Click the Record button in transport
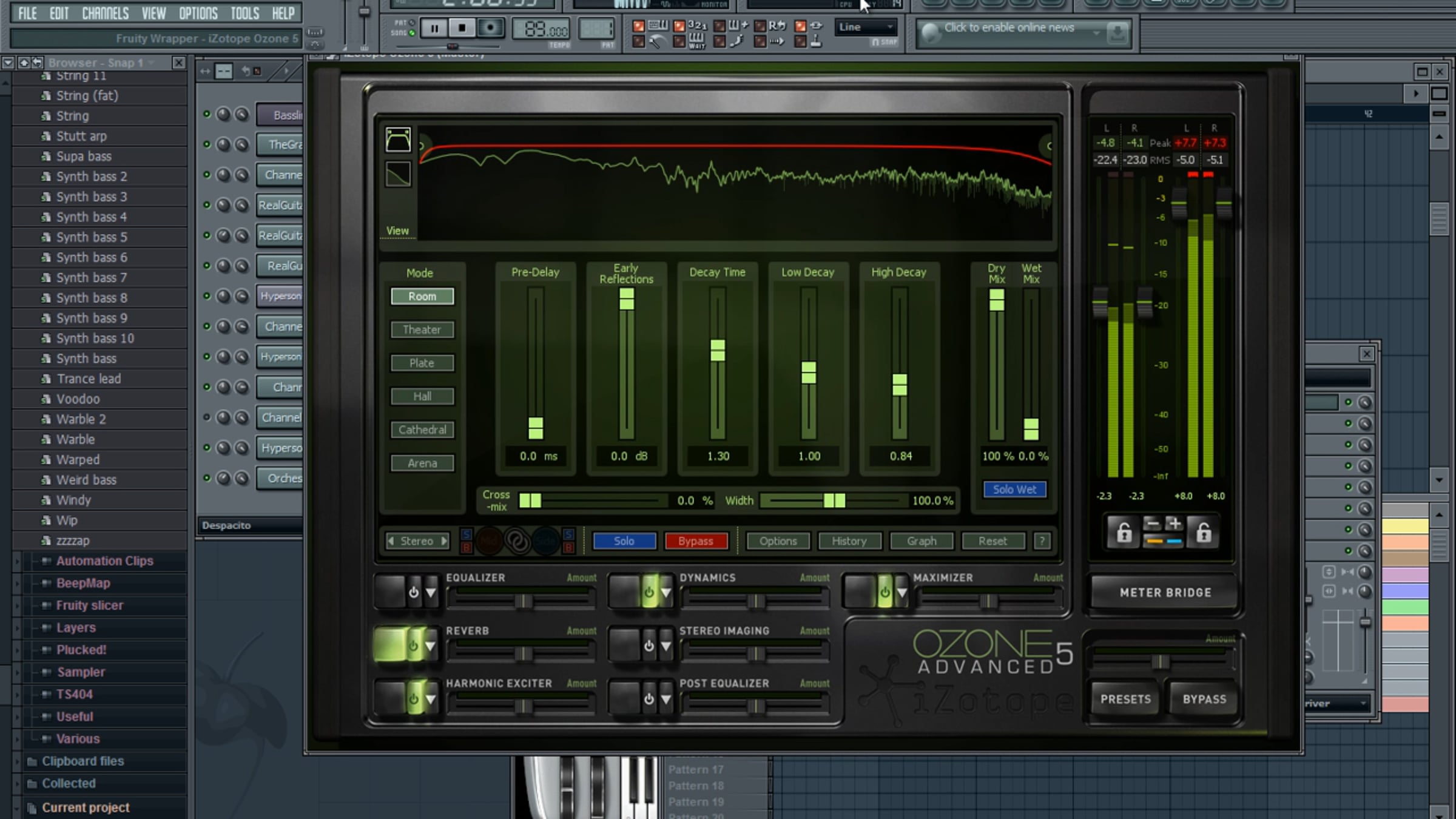This screenshot has width=1456, height=819. point(490,28)
